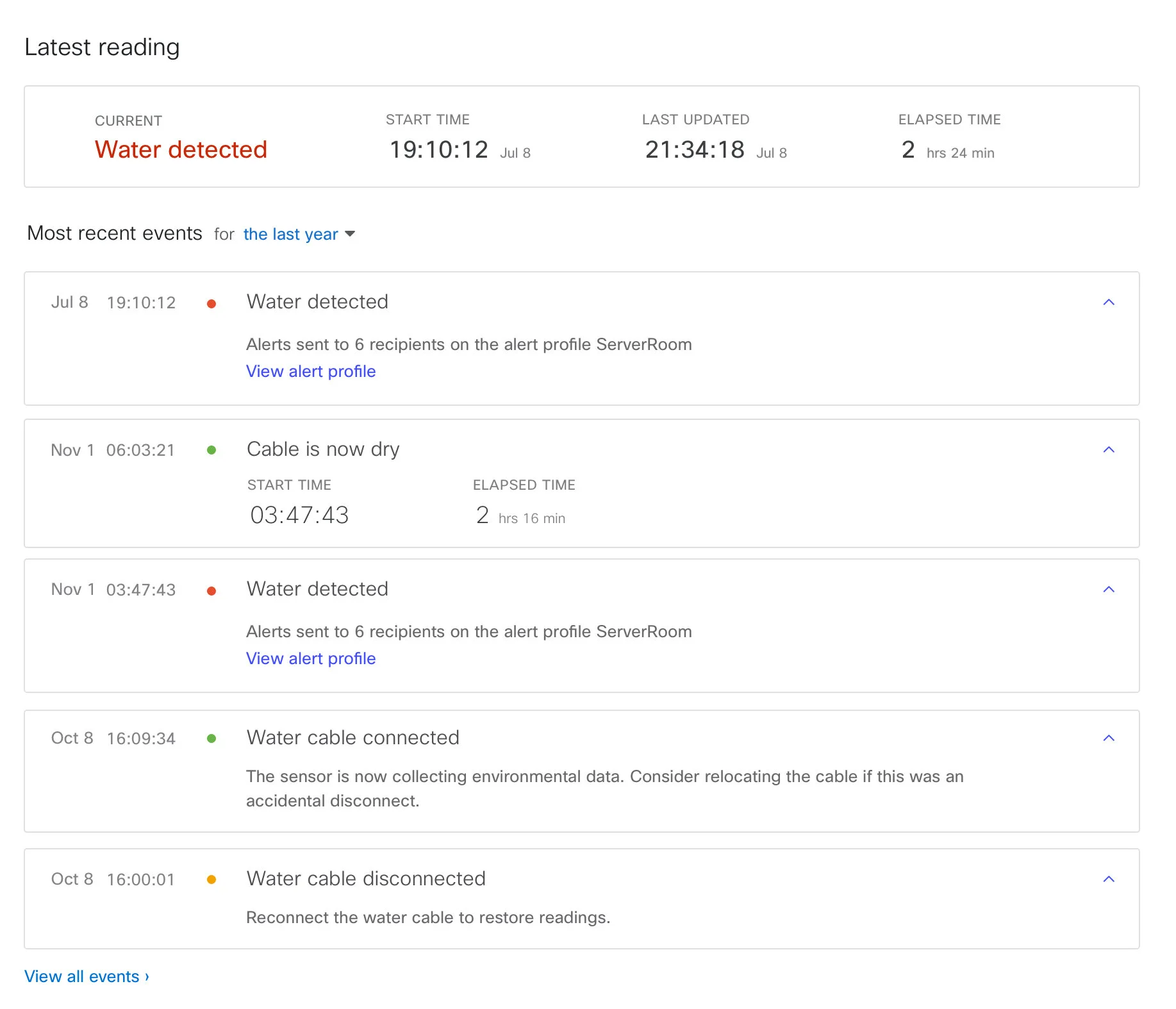
Task: Click the Jul 8 19:10:12 event timestamp
Action: pos(113,303)
